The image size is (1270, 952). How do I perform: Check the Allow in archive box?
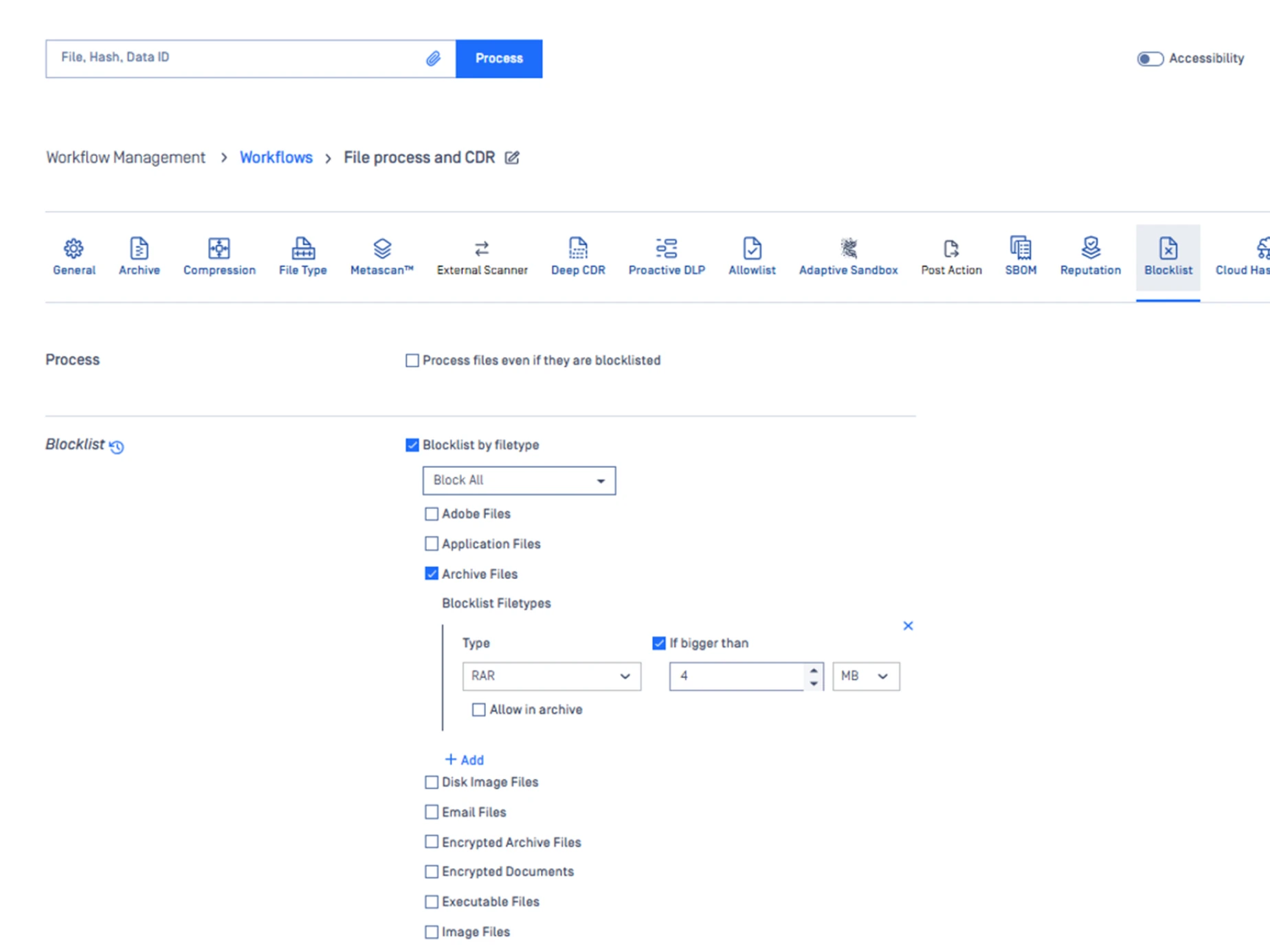479,710
